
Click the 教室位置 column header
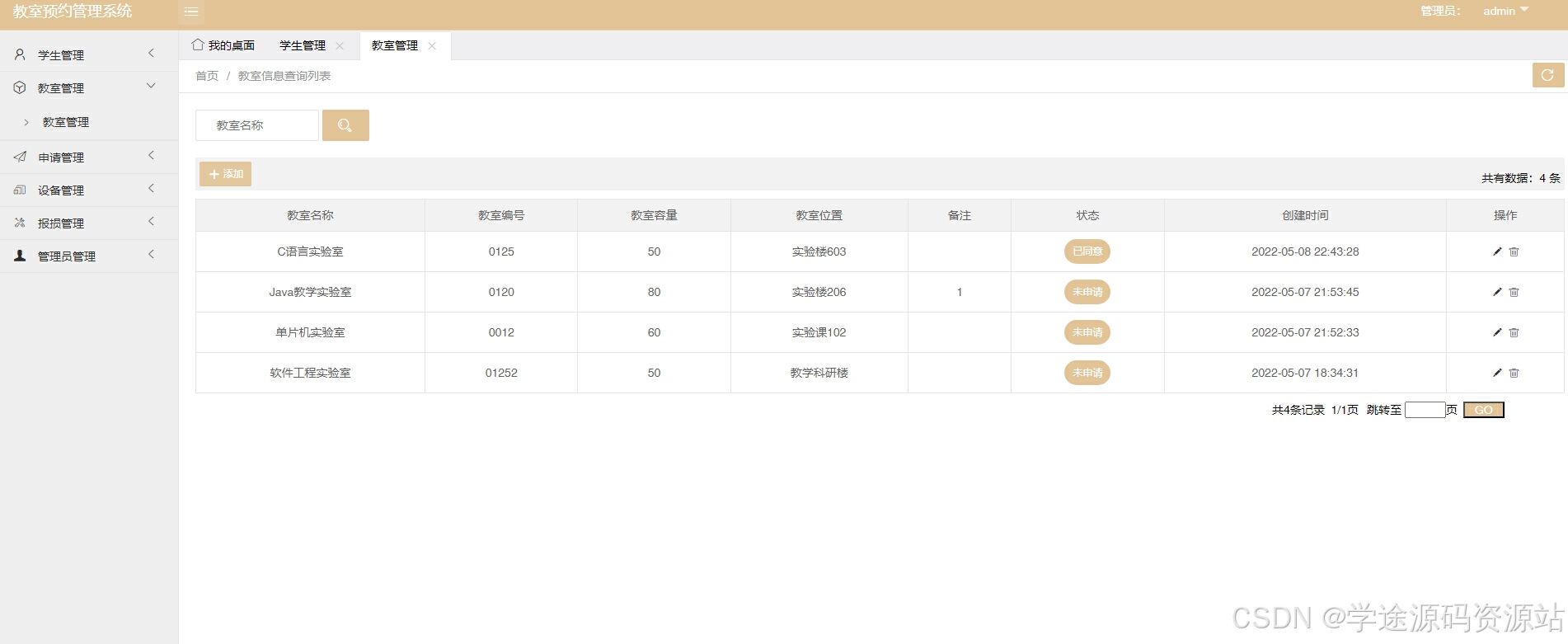[819, 215]
